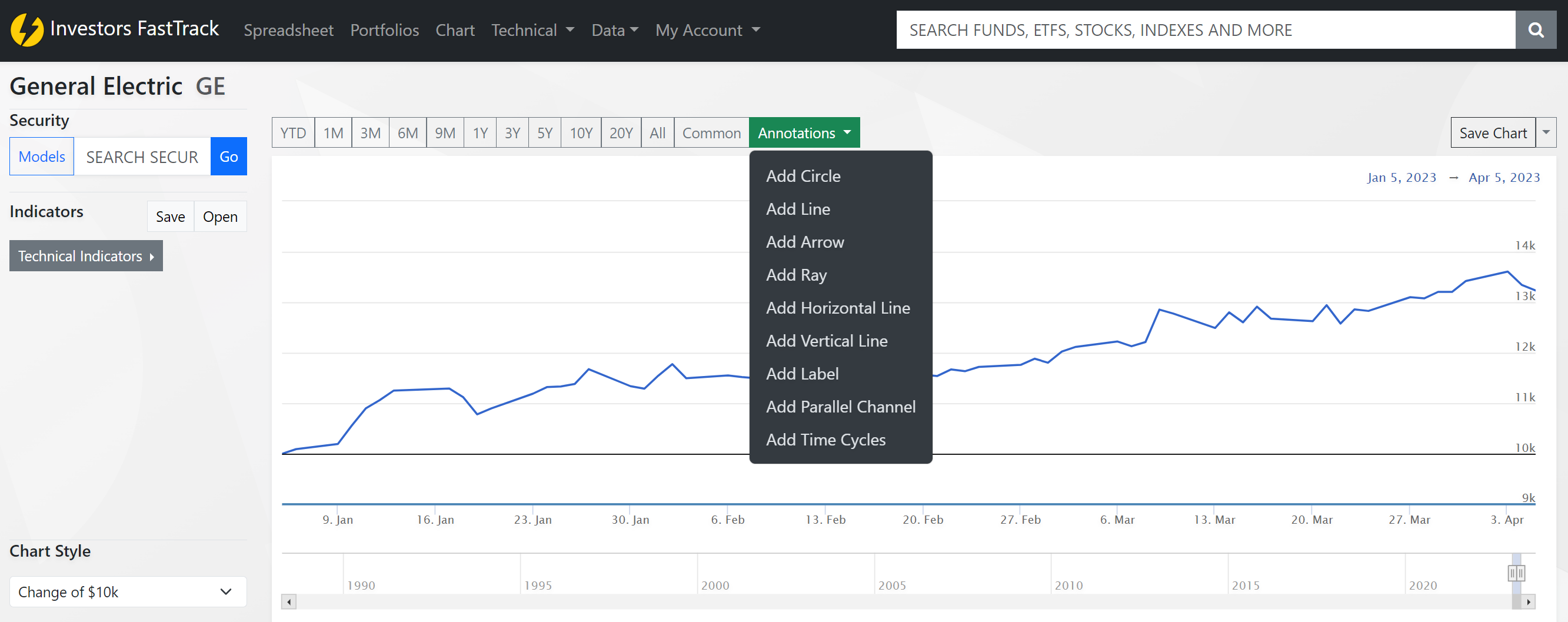Screen dimensions: 1568x622
Task: Click the Models button
Action: (42, 157)
